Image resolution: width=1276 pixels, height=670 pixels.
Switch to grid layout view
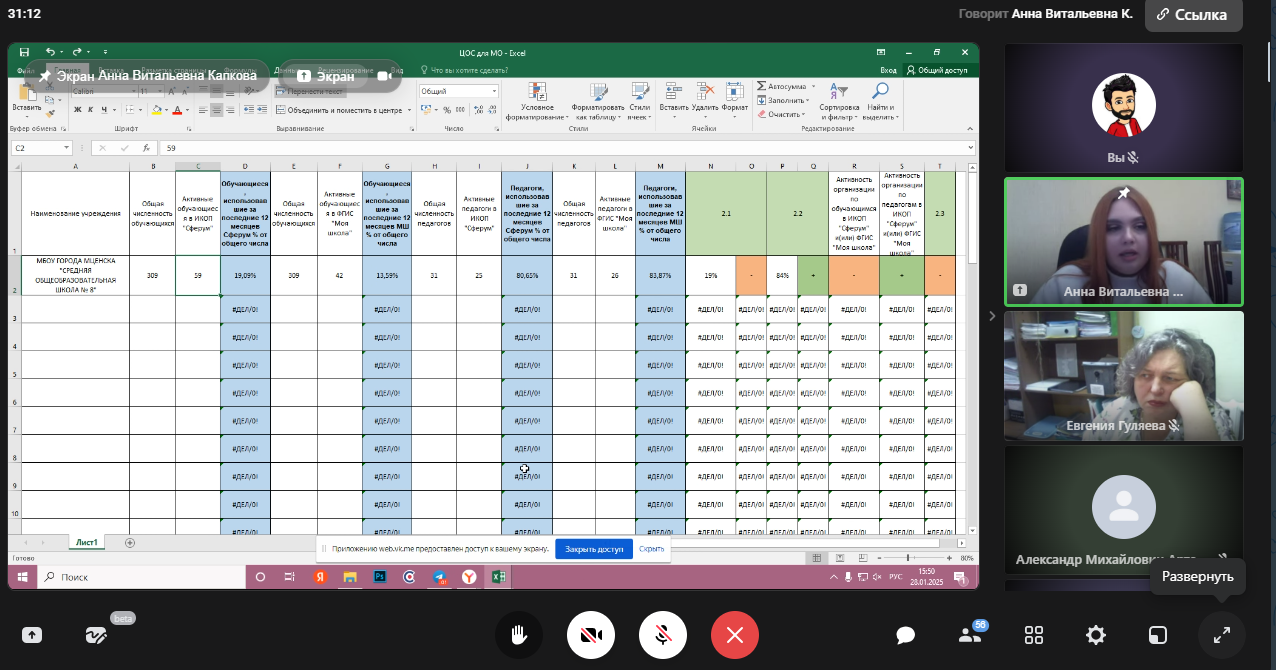coord(1034,635)
